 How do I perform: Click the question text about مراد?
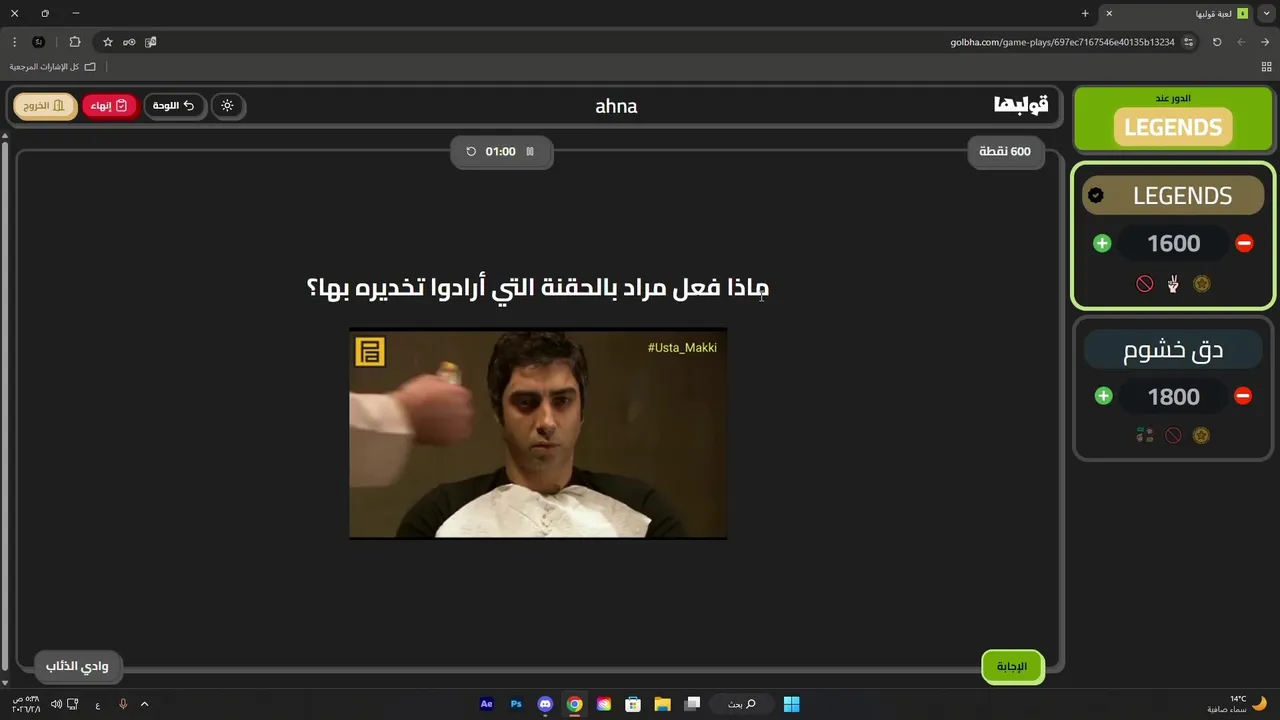[x=538, y=288]
